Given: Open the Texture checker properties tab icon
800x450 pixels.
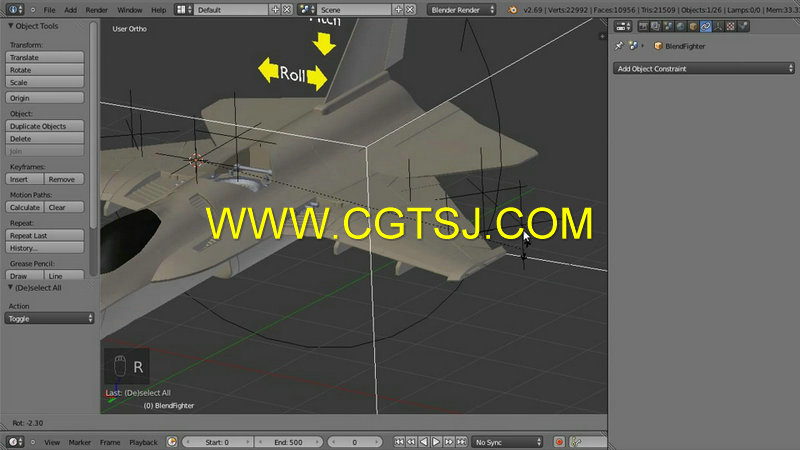Looking at the screenshot, I should [731, 26].
